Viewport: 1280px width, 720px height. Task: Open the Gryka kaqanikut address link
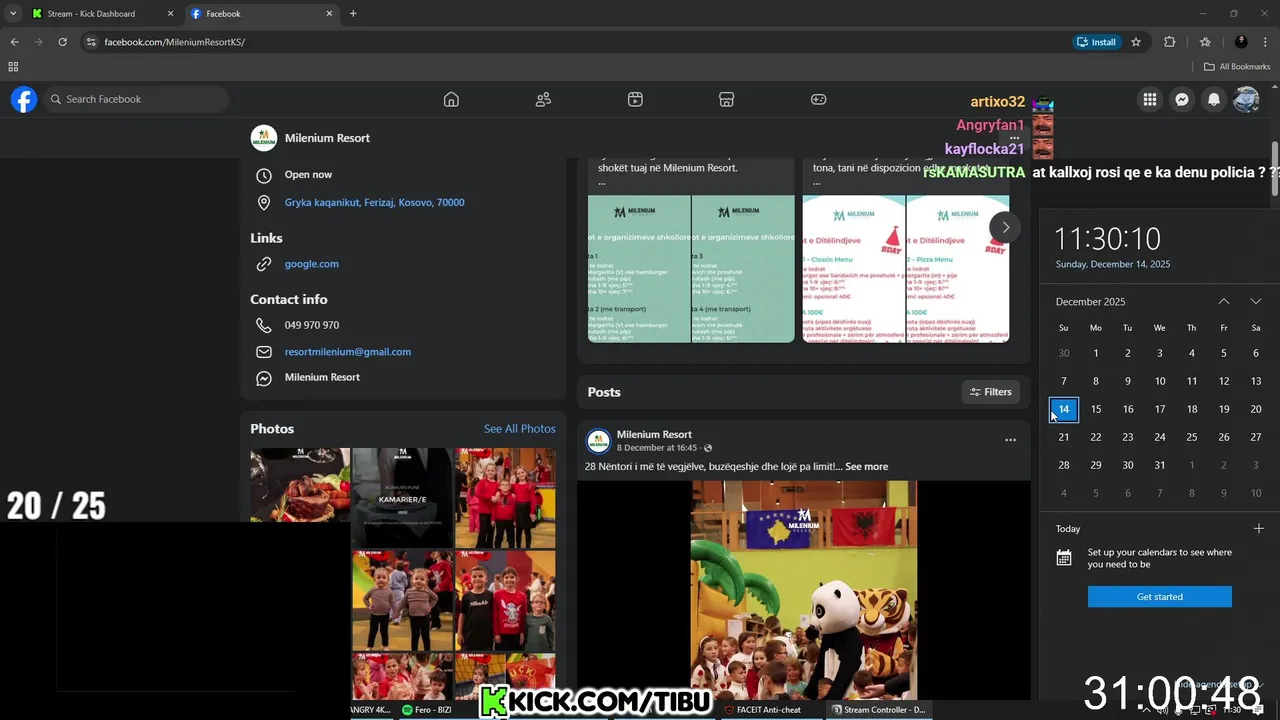374,202
